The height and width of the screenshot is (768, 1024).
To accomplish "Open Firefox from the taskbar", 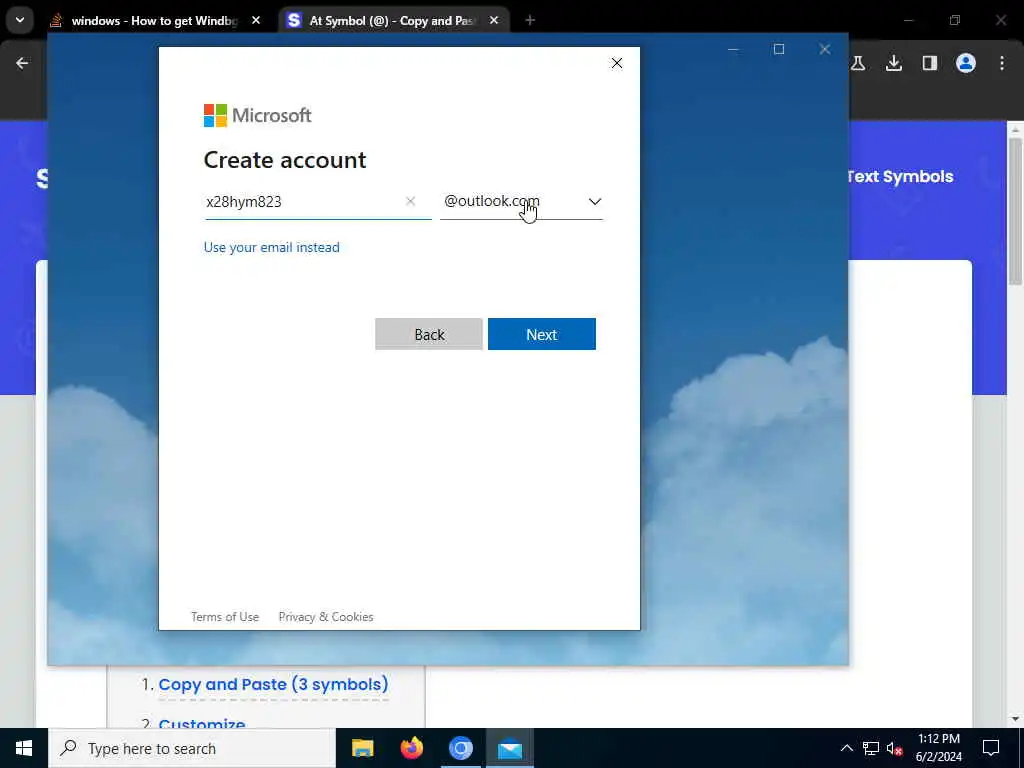I will tap(411, 748).
